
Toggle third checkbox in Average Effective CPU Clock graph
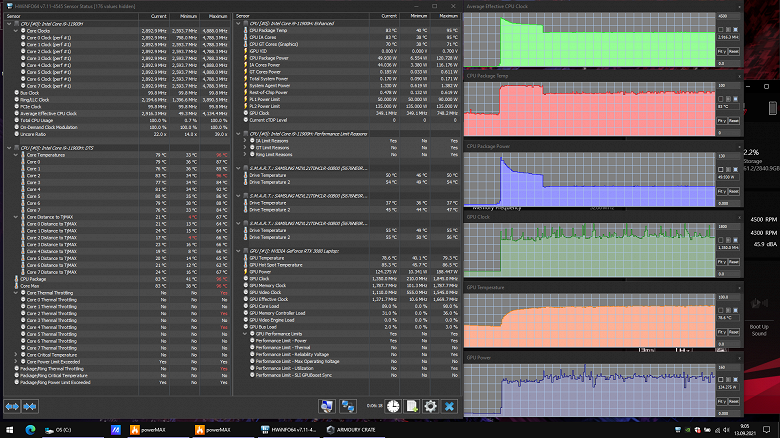735,30
